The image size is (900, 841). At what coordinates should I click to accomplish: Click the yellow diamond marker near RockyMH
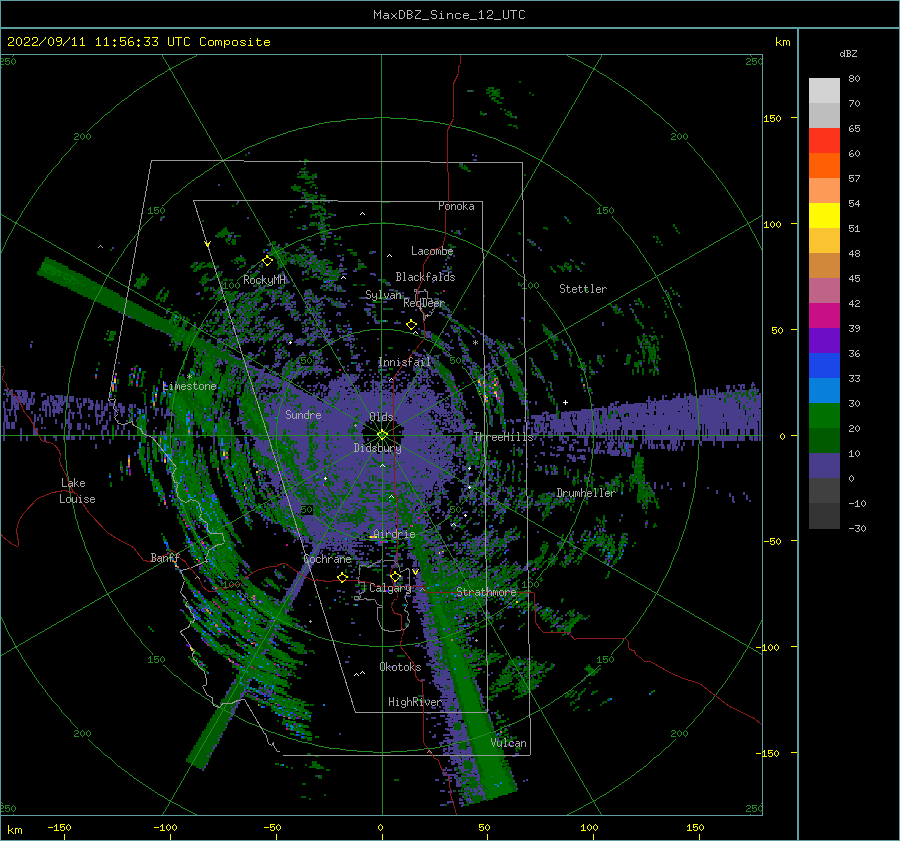[x=267, y=261]
